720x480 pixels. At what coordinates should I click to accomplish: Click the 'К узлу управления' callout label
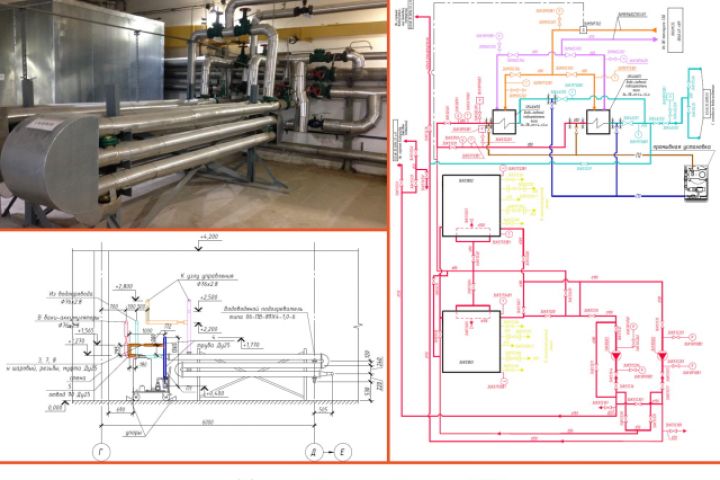(207, 277)
